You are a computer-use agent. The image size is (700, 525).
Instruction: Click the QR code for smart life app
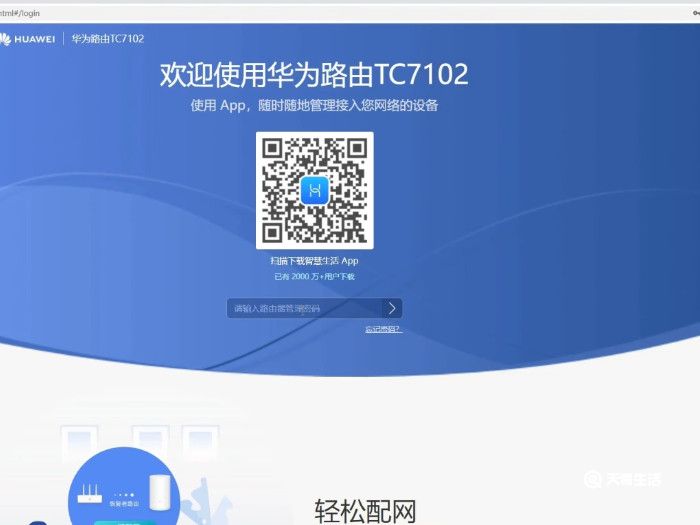315,191
